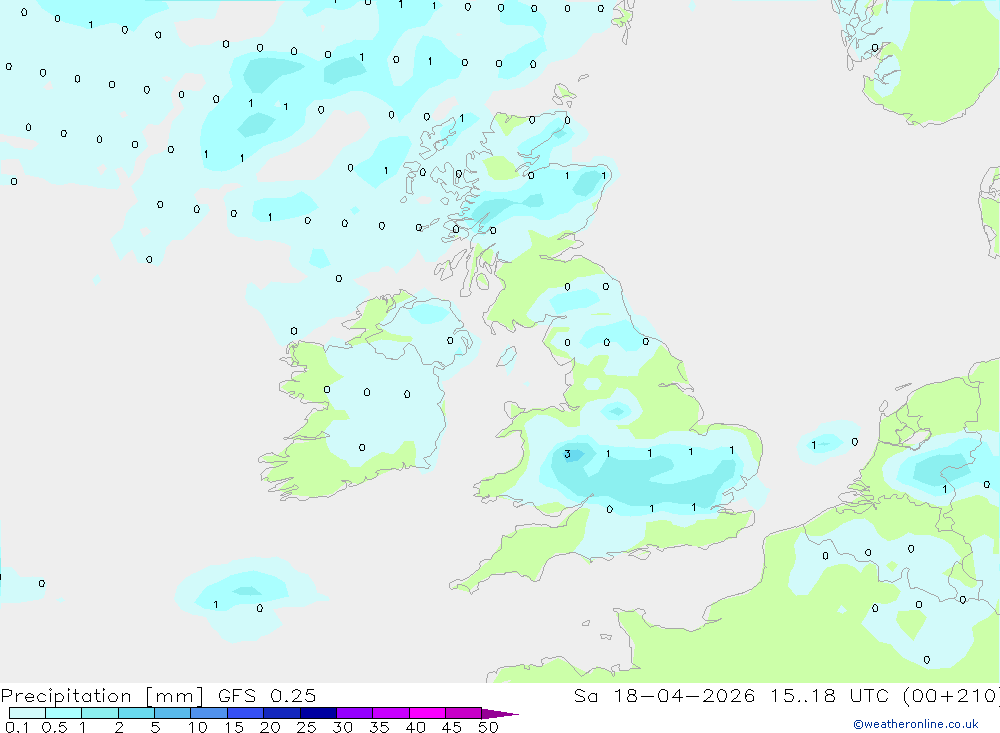This screenshot has height=733, width=1000.
Task: Click the 45–50 mm legend color swatch
Action: pyautogui.click(x=464, y=713)
